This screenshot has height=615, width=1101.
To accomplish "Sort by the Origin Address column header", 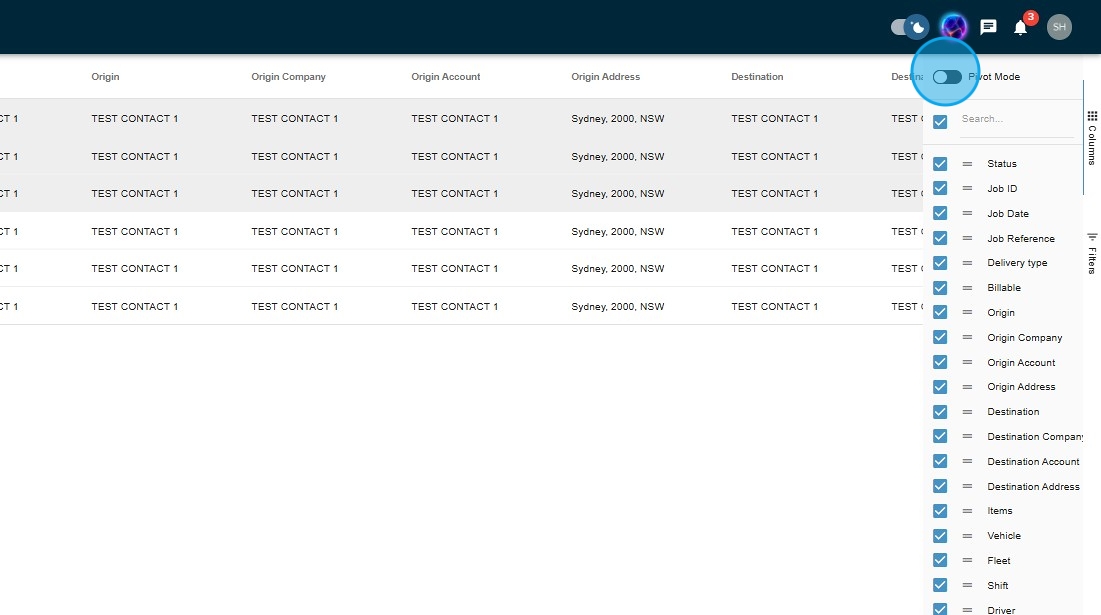I will pos(605,77).
